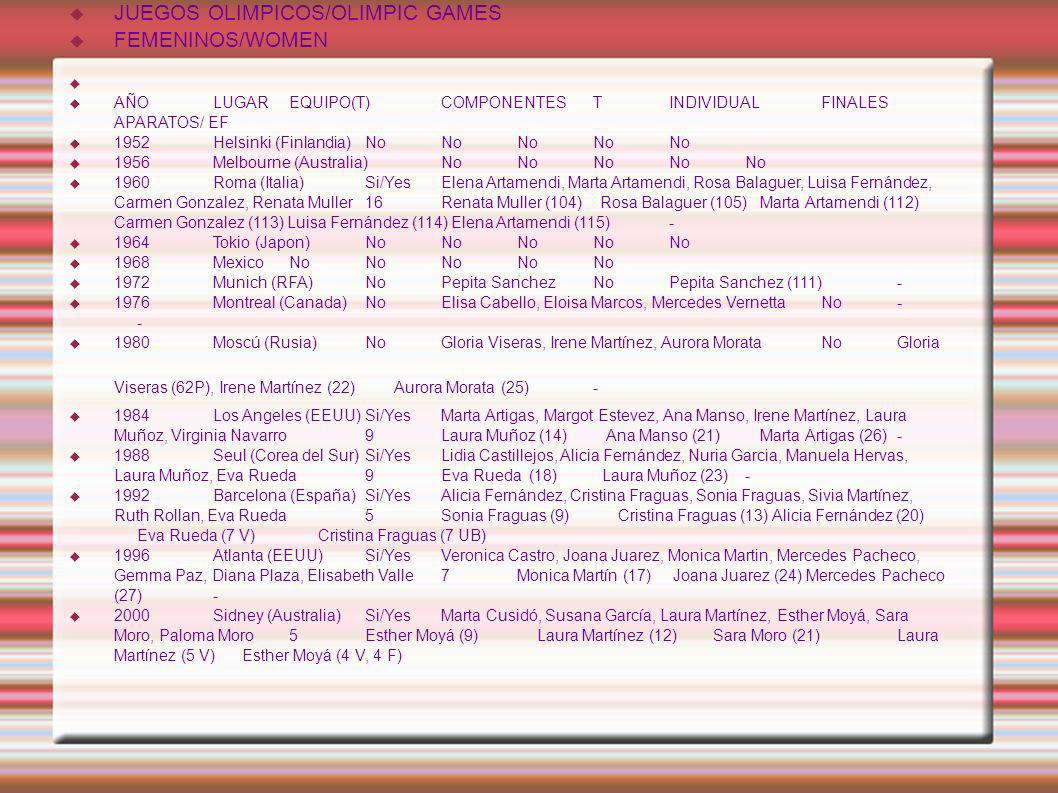This screenshot has height=793, width=1058.
Task: Select 'Cristina Fraguas (13)' result
Action: tap(693, 516)
